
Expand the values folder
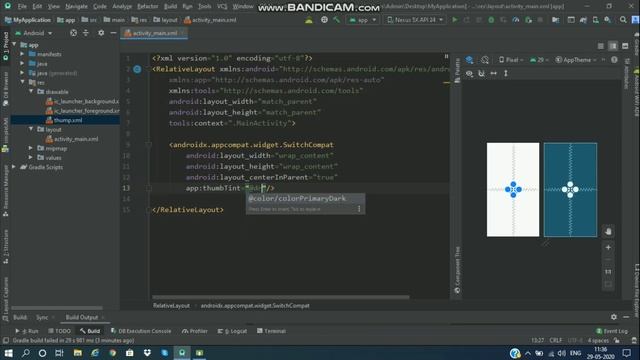31,158
